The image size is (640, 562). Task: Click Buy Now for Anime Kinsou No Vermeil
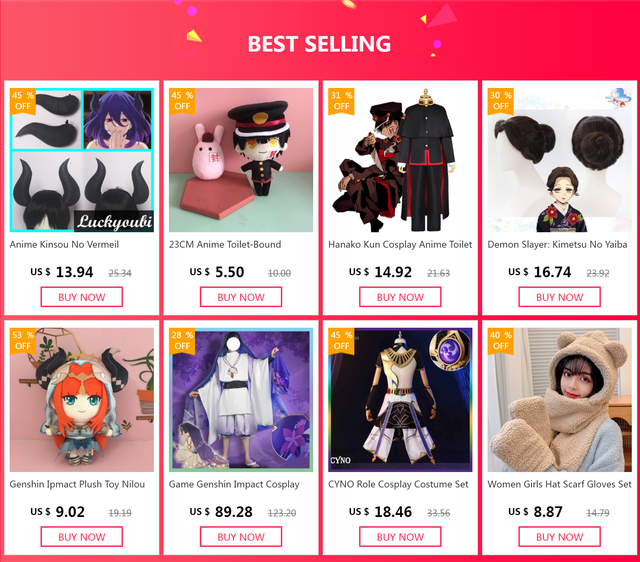(x=82, y=297)
